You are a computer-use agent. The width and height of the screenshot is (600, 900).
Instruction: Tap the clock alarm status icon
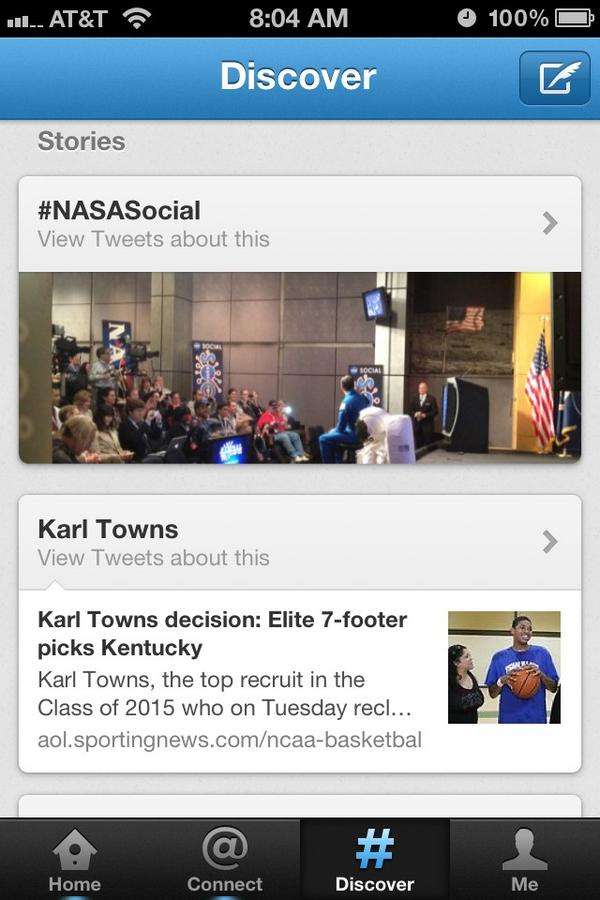point(466,18)
